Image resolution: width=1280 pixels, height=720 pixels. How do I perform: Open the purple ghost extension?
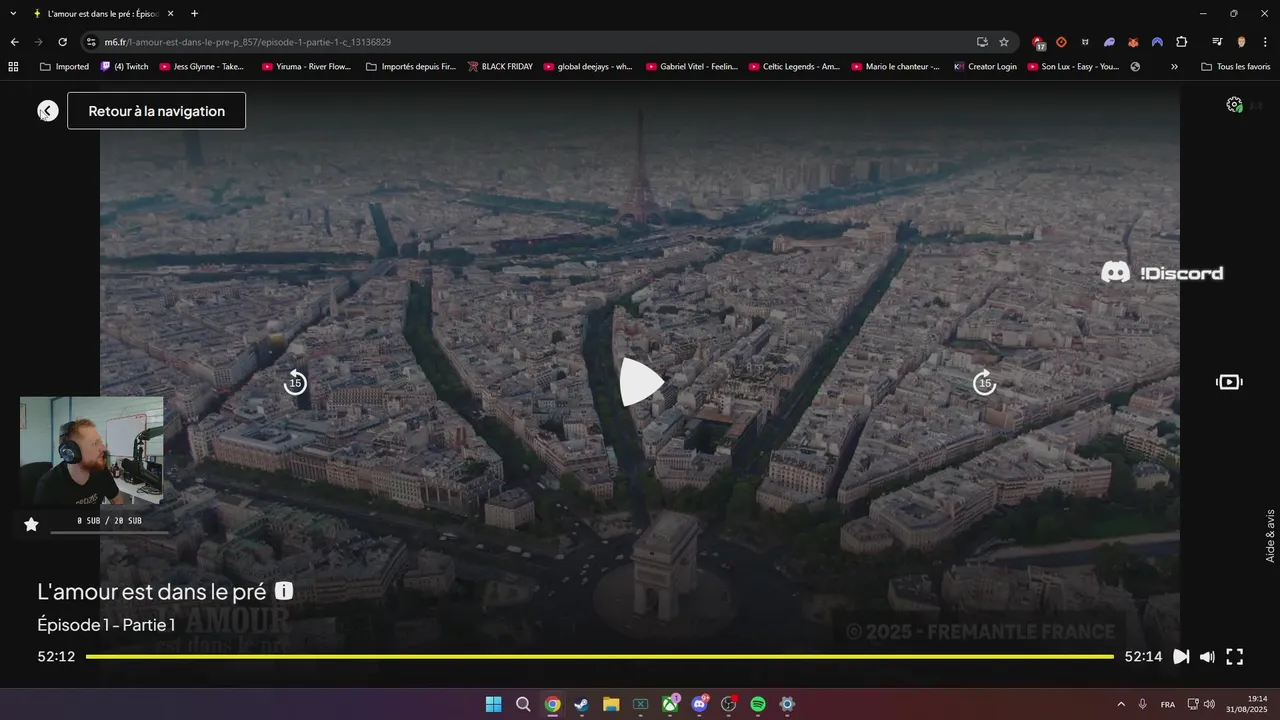click(x=1109, y=42)
